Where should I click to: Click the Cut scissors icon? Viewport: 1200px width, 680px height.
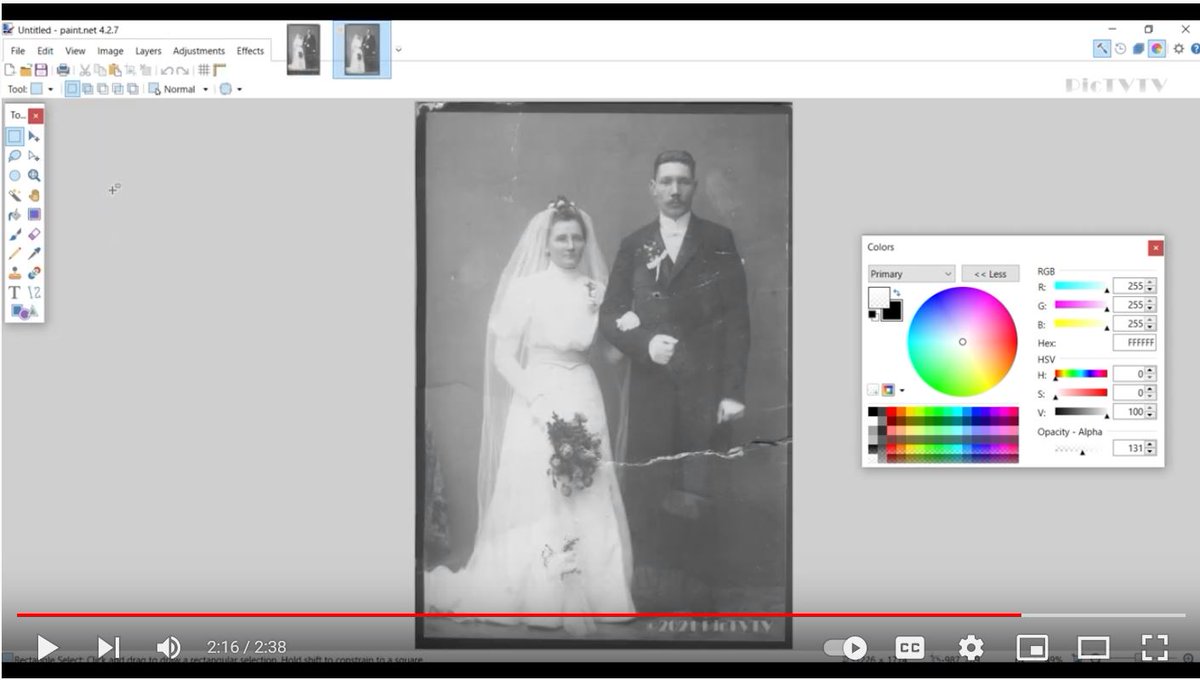click(x=85, y=70)
